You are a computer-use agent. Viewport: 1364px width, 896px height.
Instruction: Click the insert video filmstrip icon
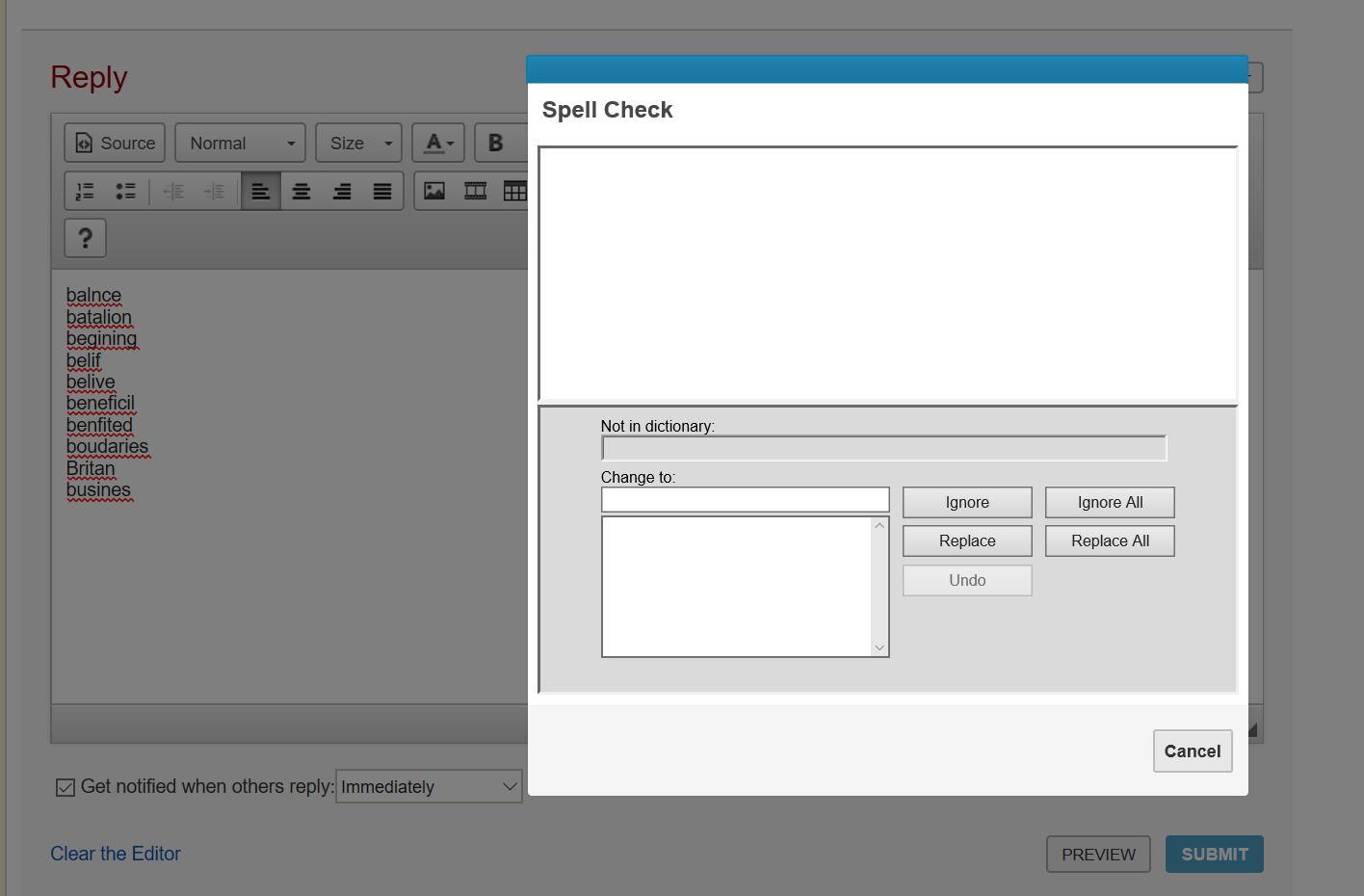[x=475, y=191]
